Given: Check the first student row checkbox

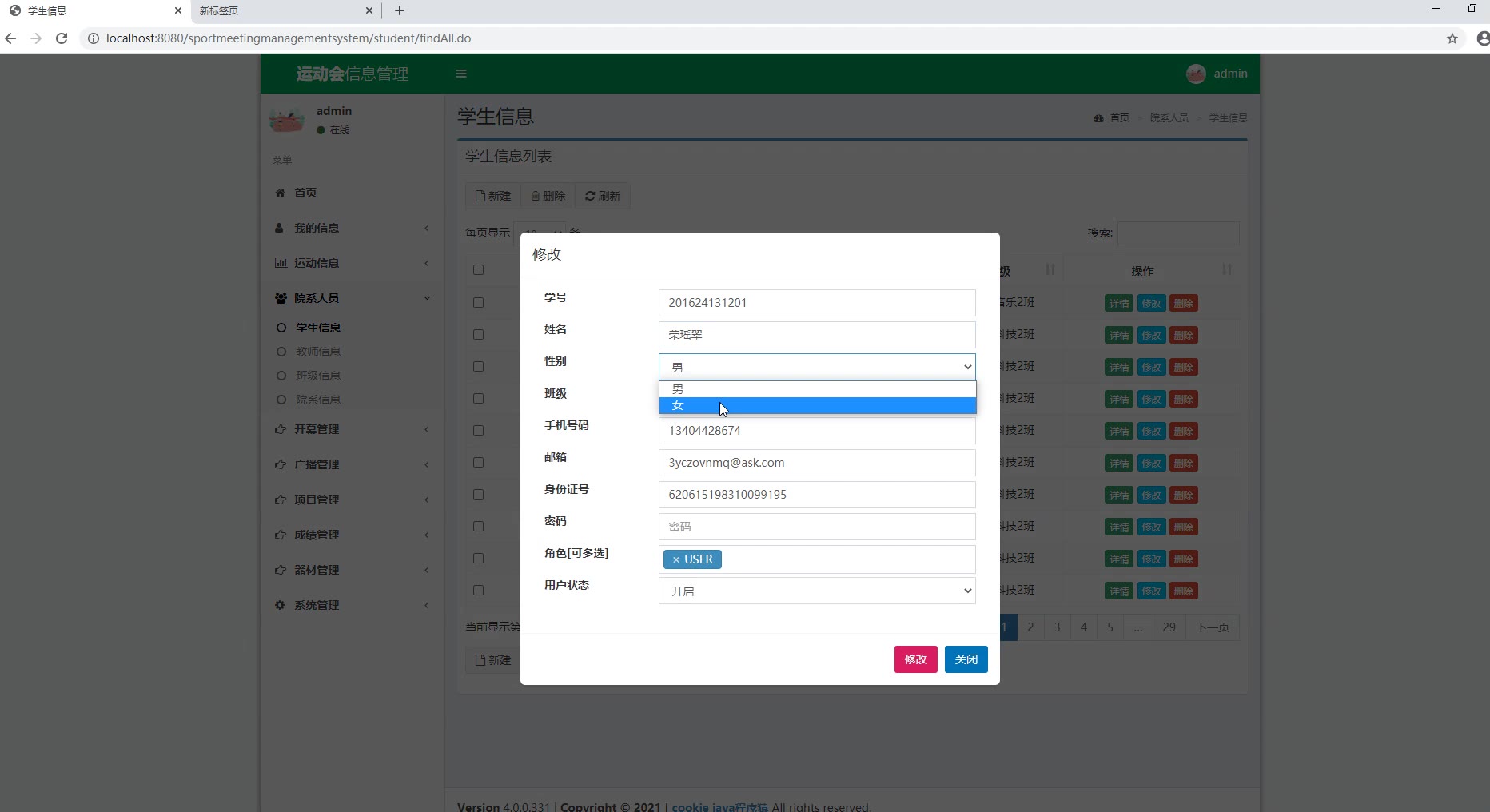Looking at the screenshot, I should point(479,303).
